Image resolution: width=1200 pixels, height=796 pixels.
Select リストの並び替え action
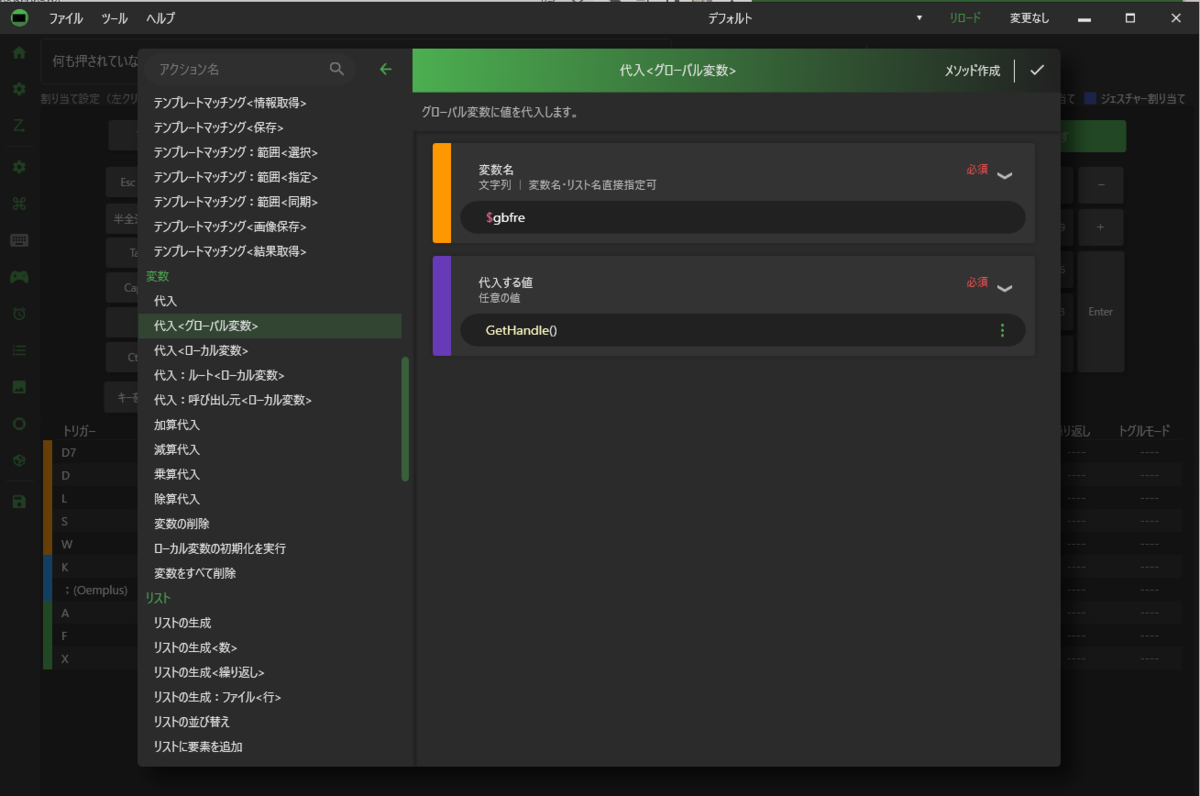coord(270,722)
